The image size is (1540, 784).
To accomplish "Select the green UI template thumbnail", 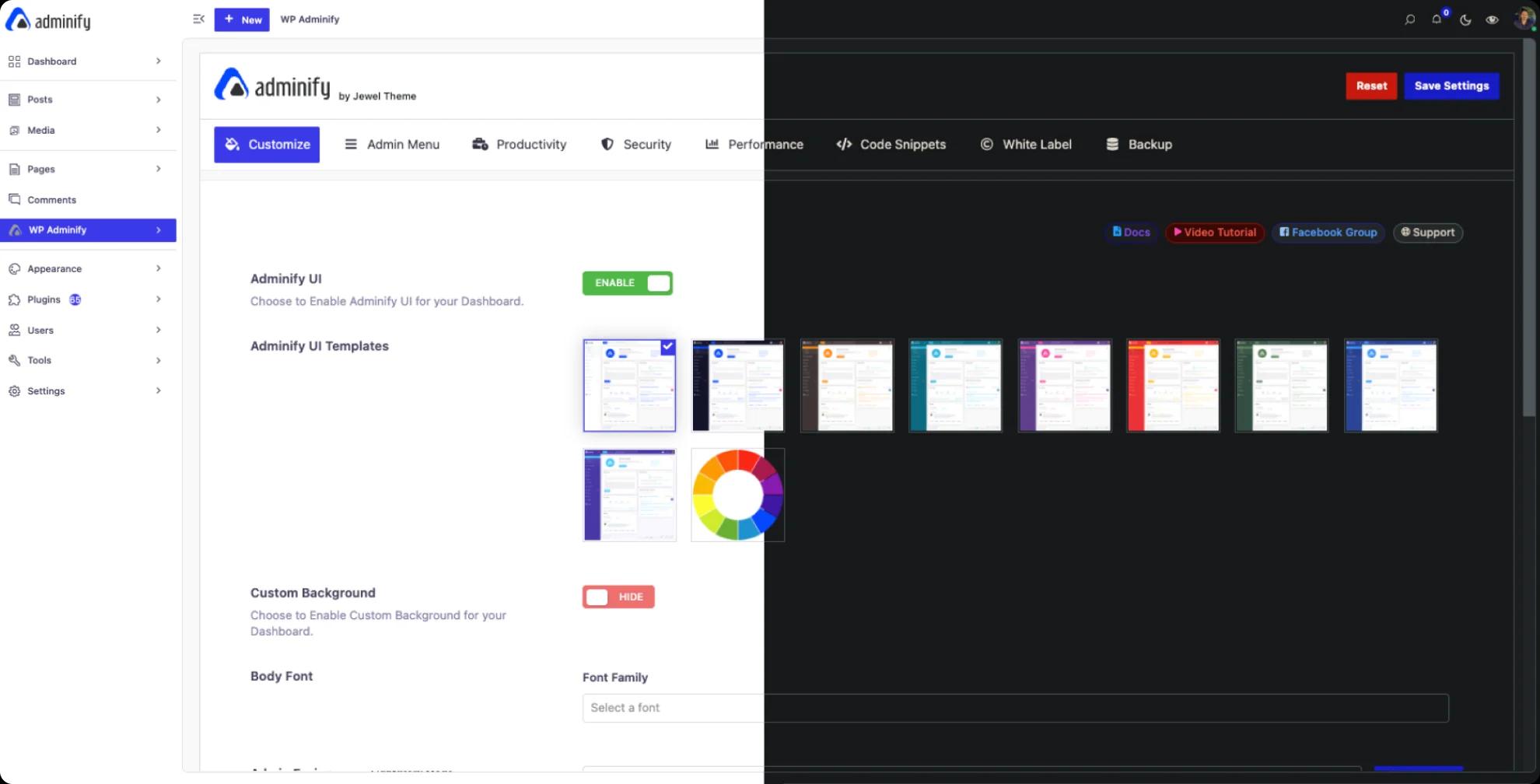I will pos(1282,386).
